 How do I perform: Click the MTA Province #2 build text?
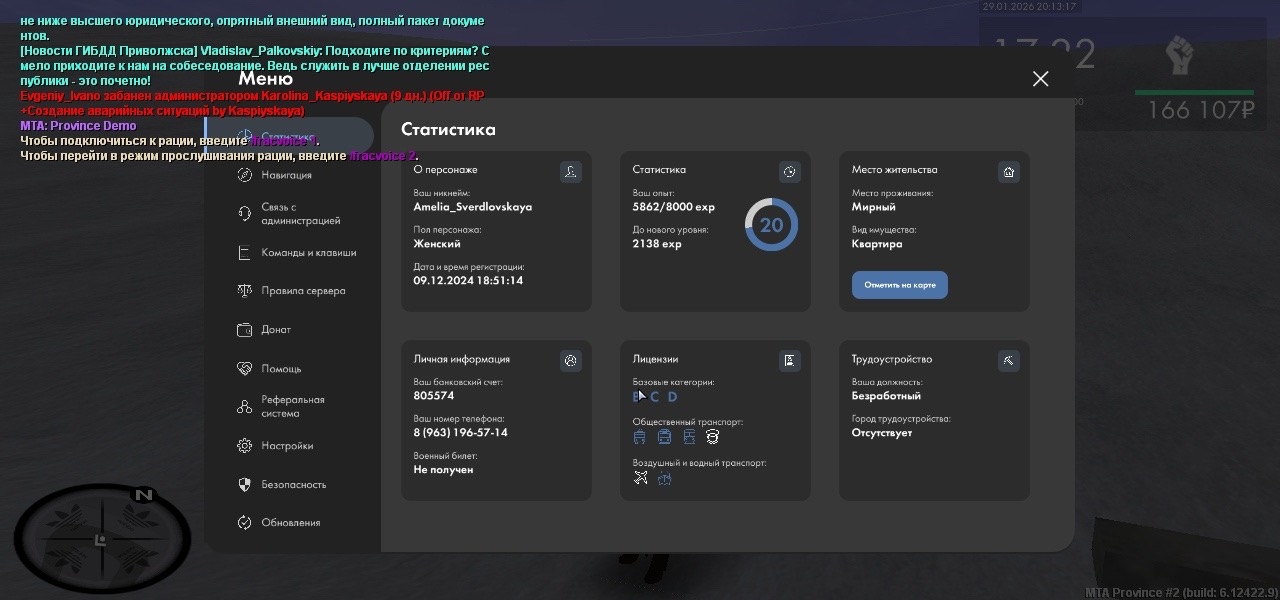point(1181,593)
